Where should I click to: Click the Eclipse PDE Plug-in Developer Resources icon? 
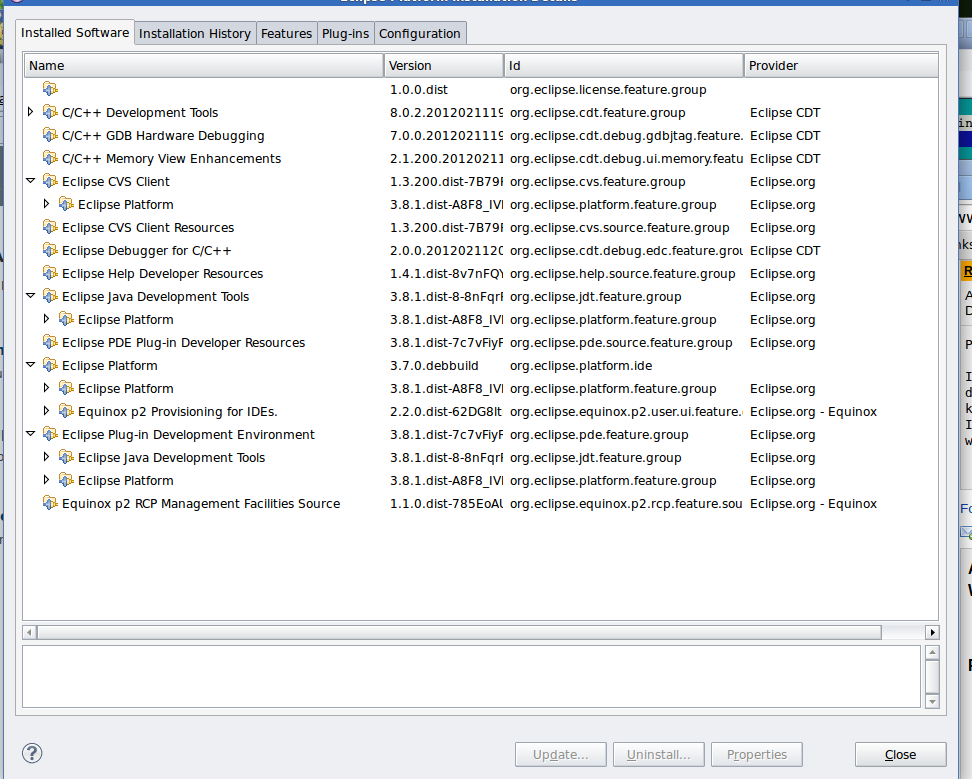click(50, 341)
